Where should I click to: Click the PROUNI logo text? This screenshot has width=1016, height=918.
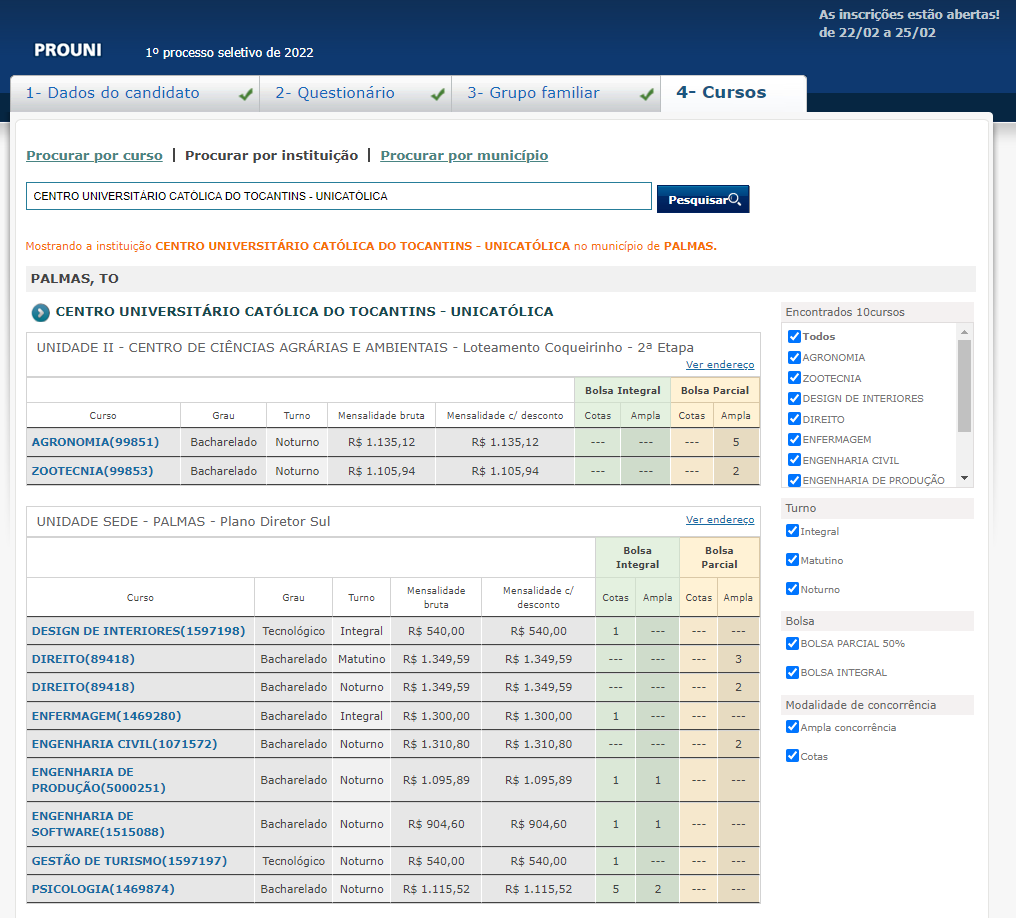[x=68, y=51]
